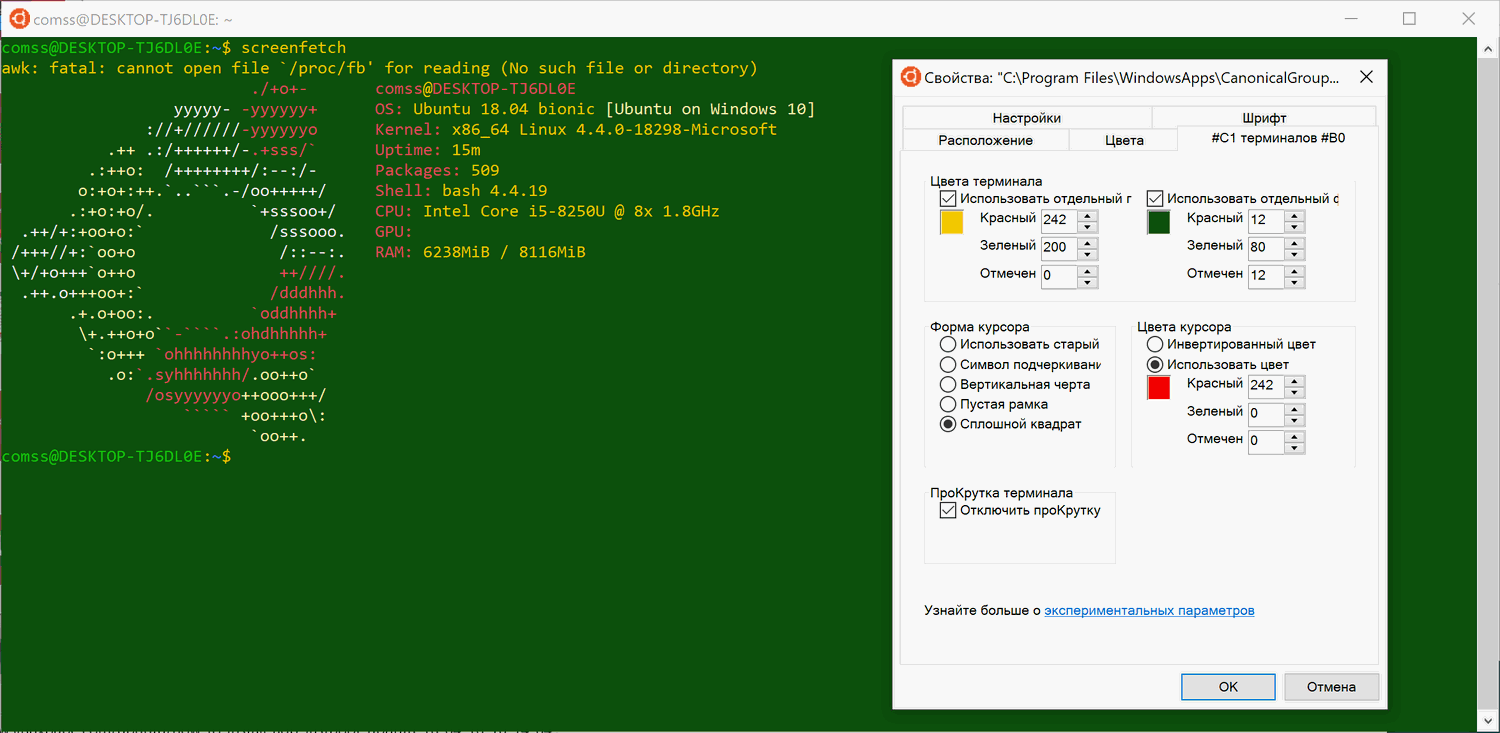This screenshot has width=1500, height=733.
Task: Decrease Красный value next to the yellow swatch
Action: point(1088,226)
